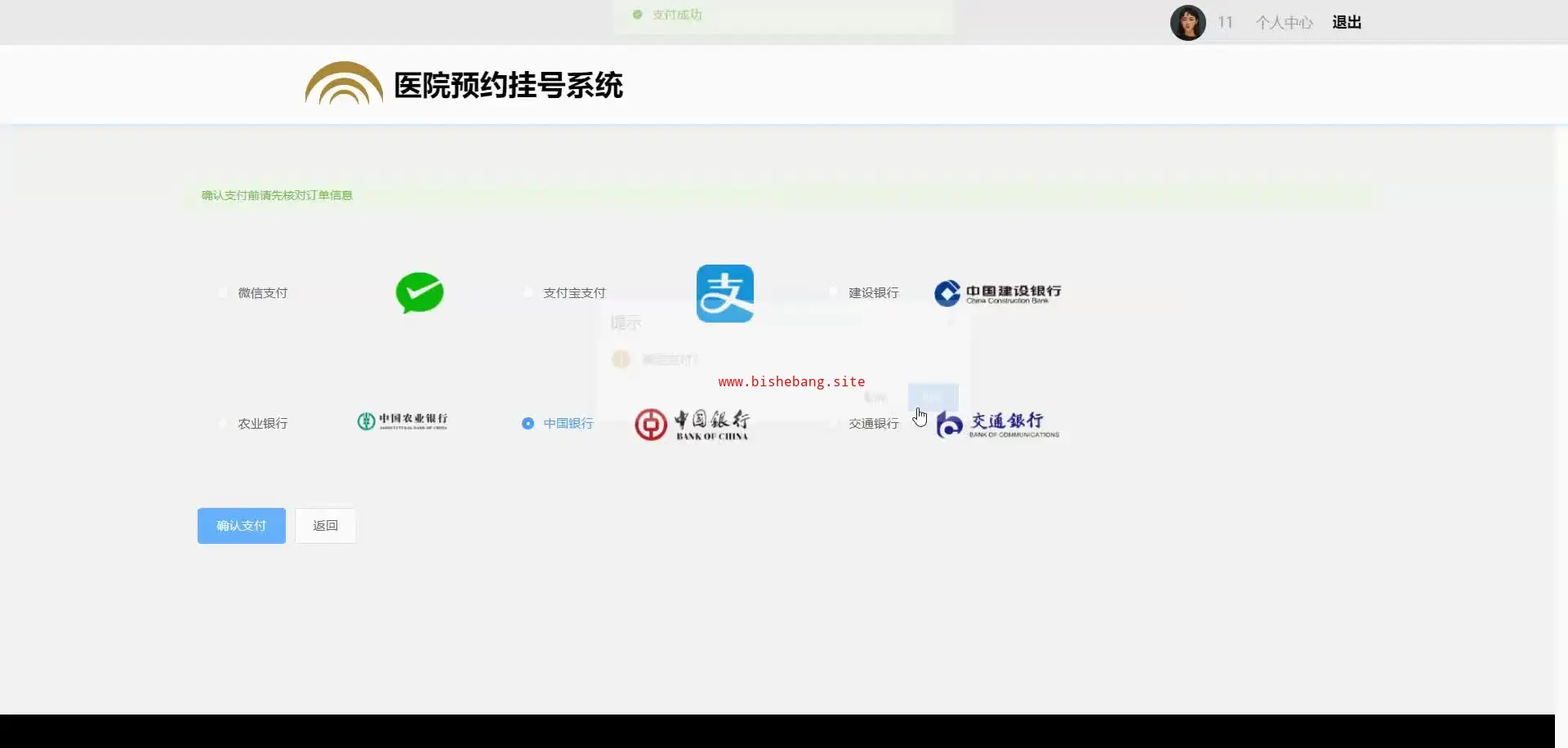Screen dimensions: 1568x748
Task: Click the China Construction Bank logo
Action: (x=998, y=293)
